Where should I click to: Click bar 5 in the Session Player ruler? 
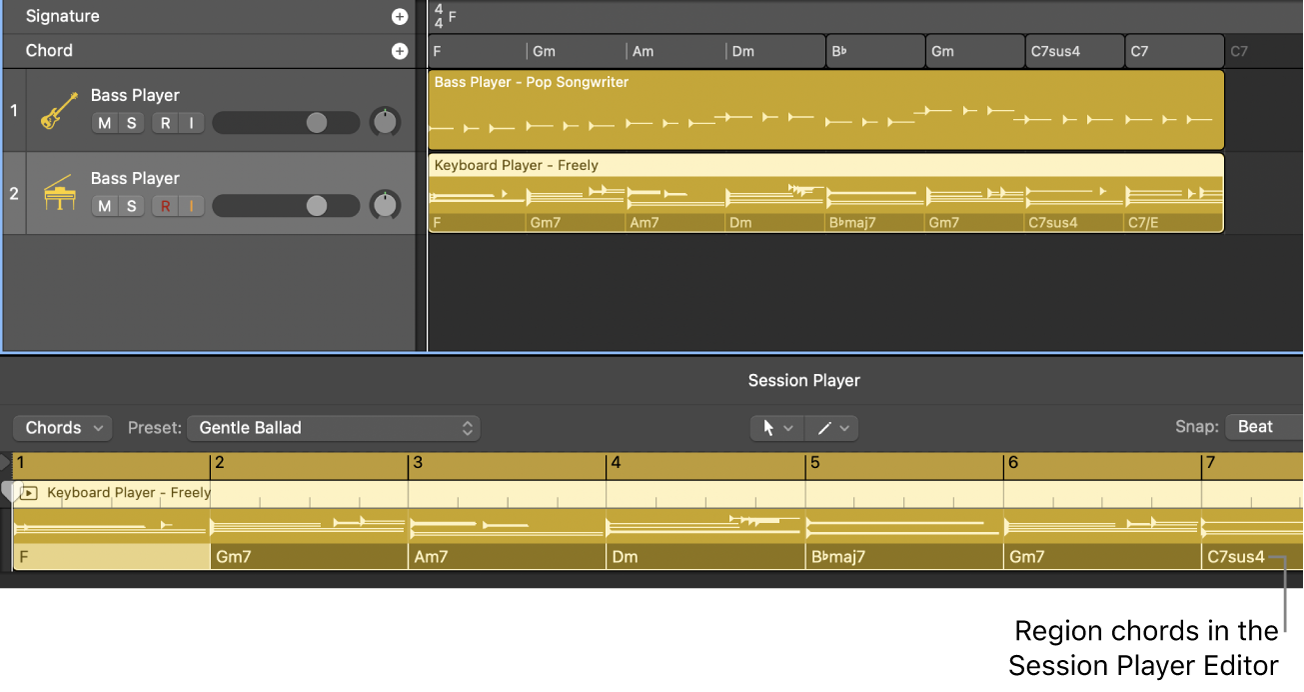[815, 462]
